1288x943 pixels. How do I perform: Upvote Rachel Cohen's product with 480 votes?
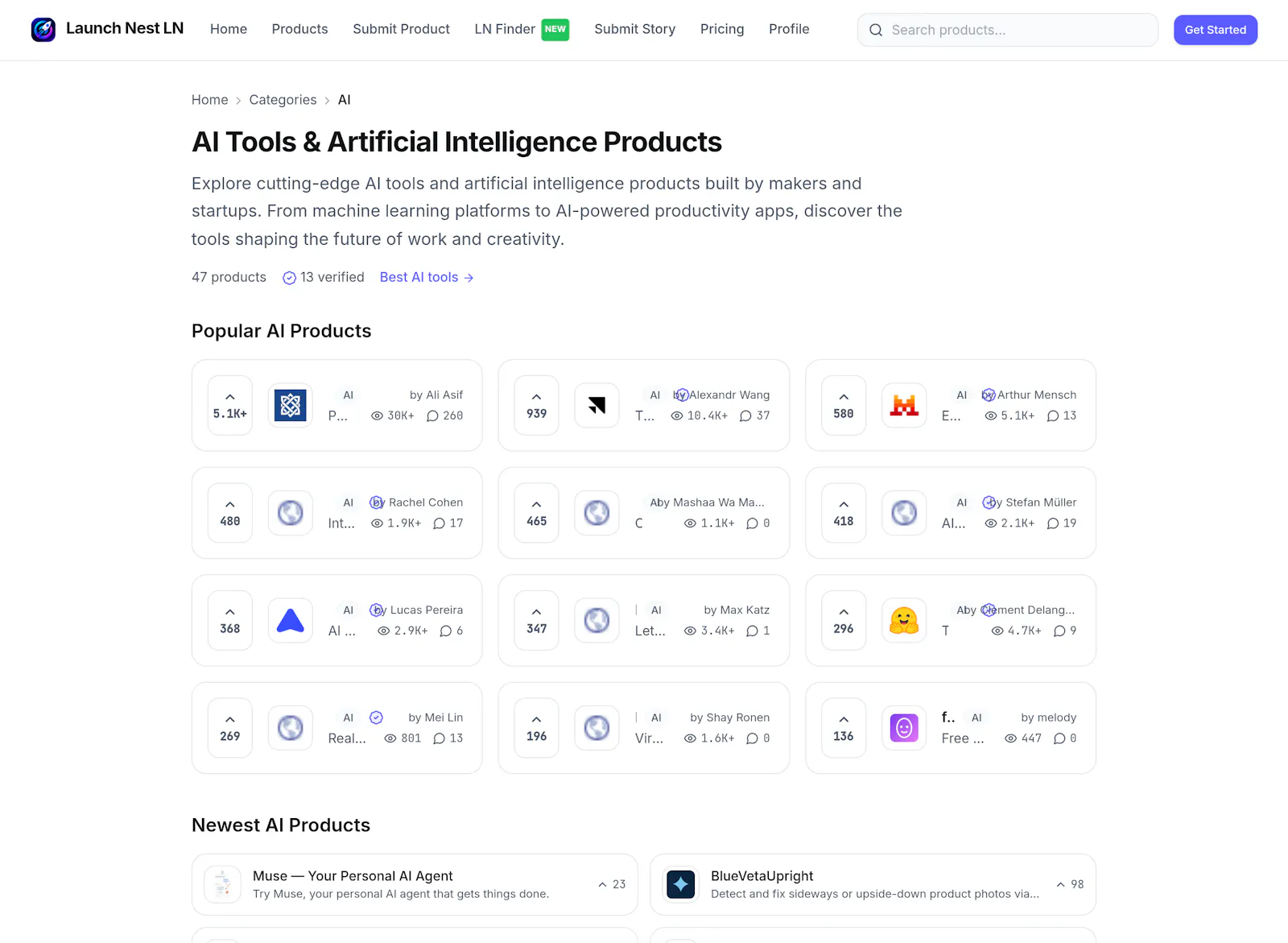click(230, 513)
